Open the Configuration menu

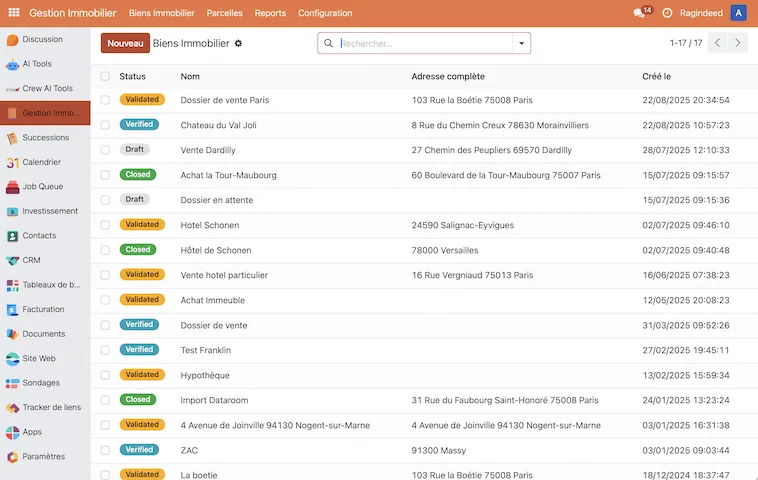(325, 13)
